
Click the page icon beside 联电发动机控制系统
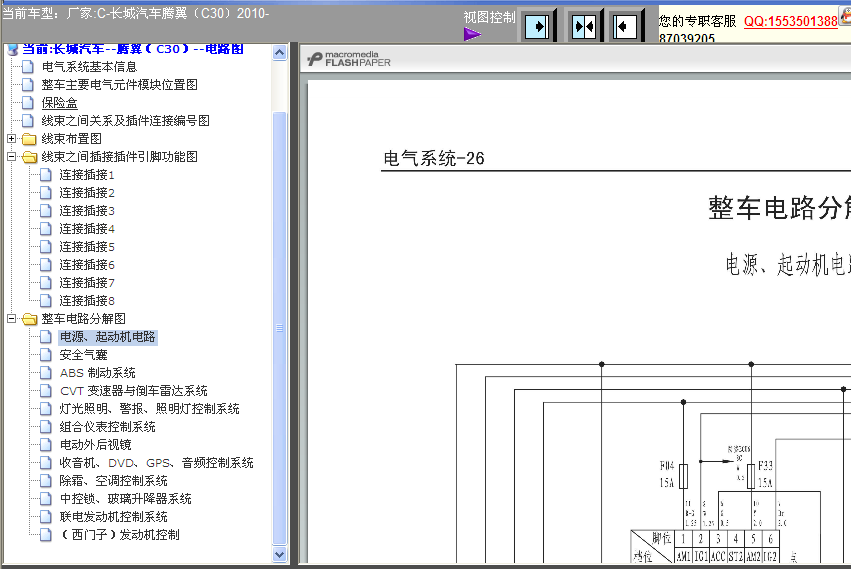(x=46, y=516)
